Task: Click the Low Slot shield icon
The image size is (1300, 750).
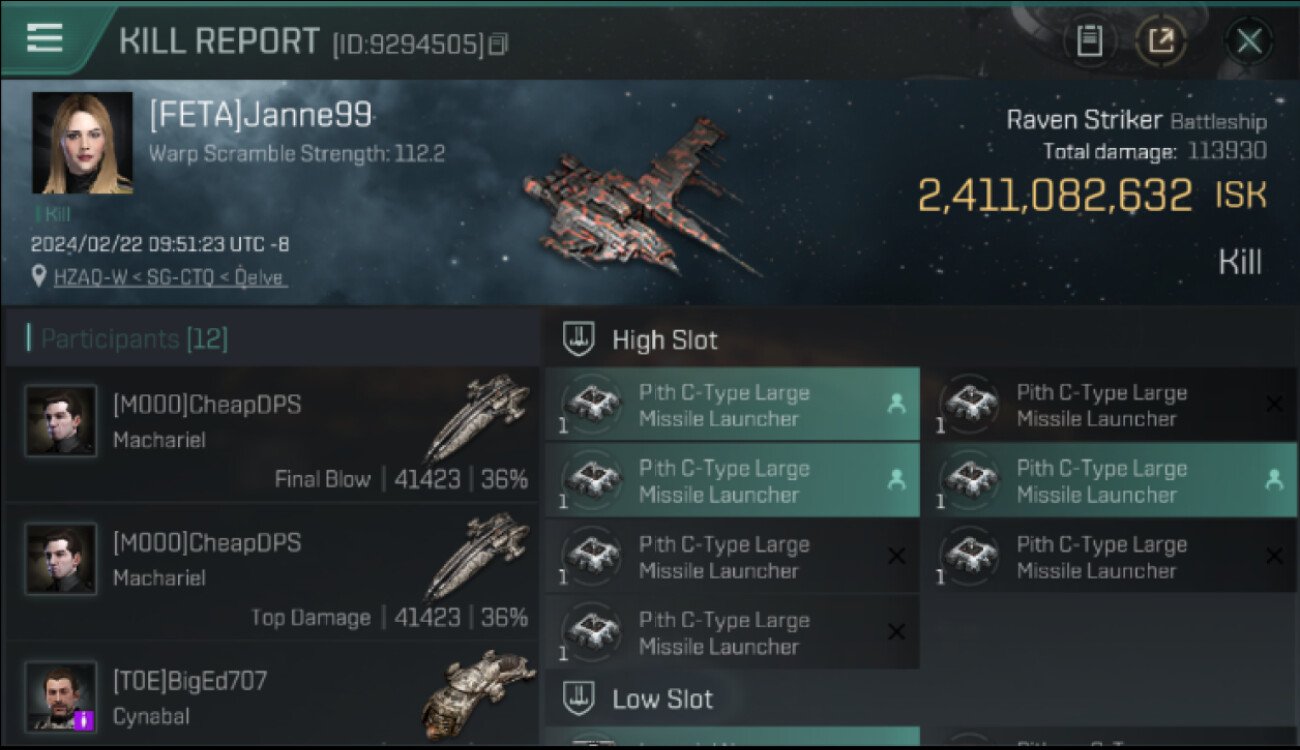Action: (580, 697)
